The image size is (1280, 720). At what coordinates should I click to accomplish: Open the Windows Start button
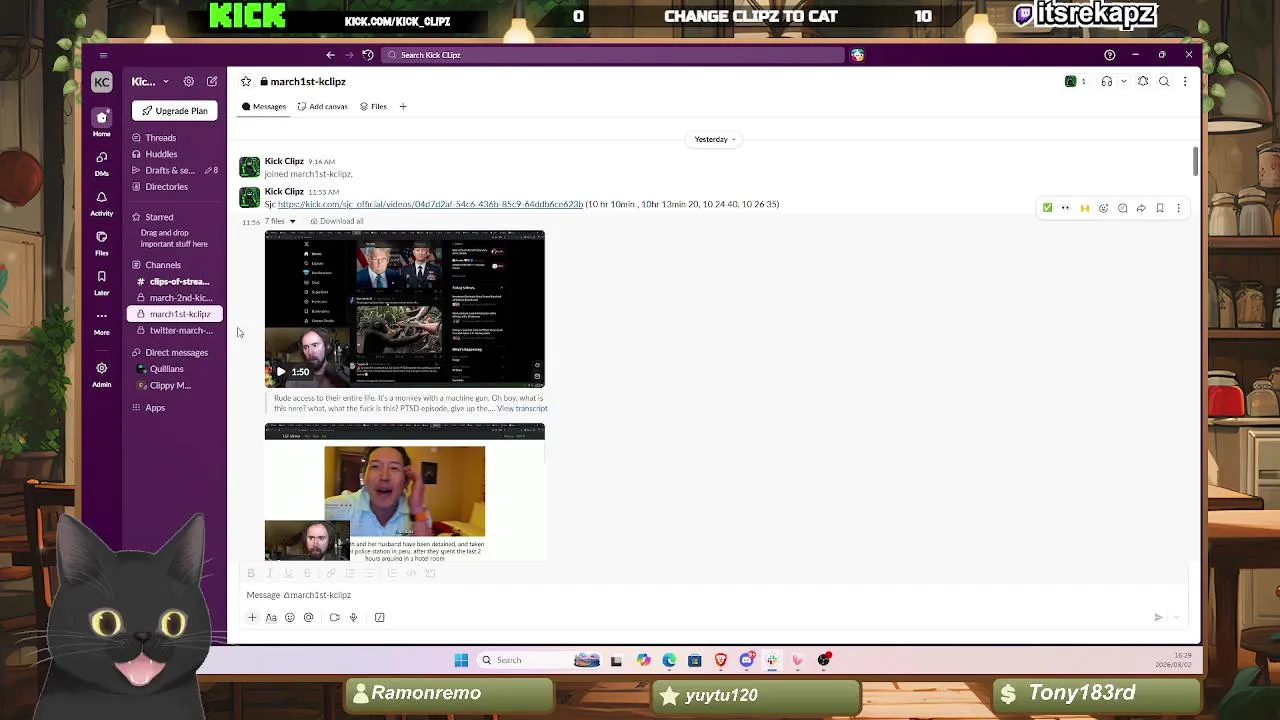click(x=461, y=660)
